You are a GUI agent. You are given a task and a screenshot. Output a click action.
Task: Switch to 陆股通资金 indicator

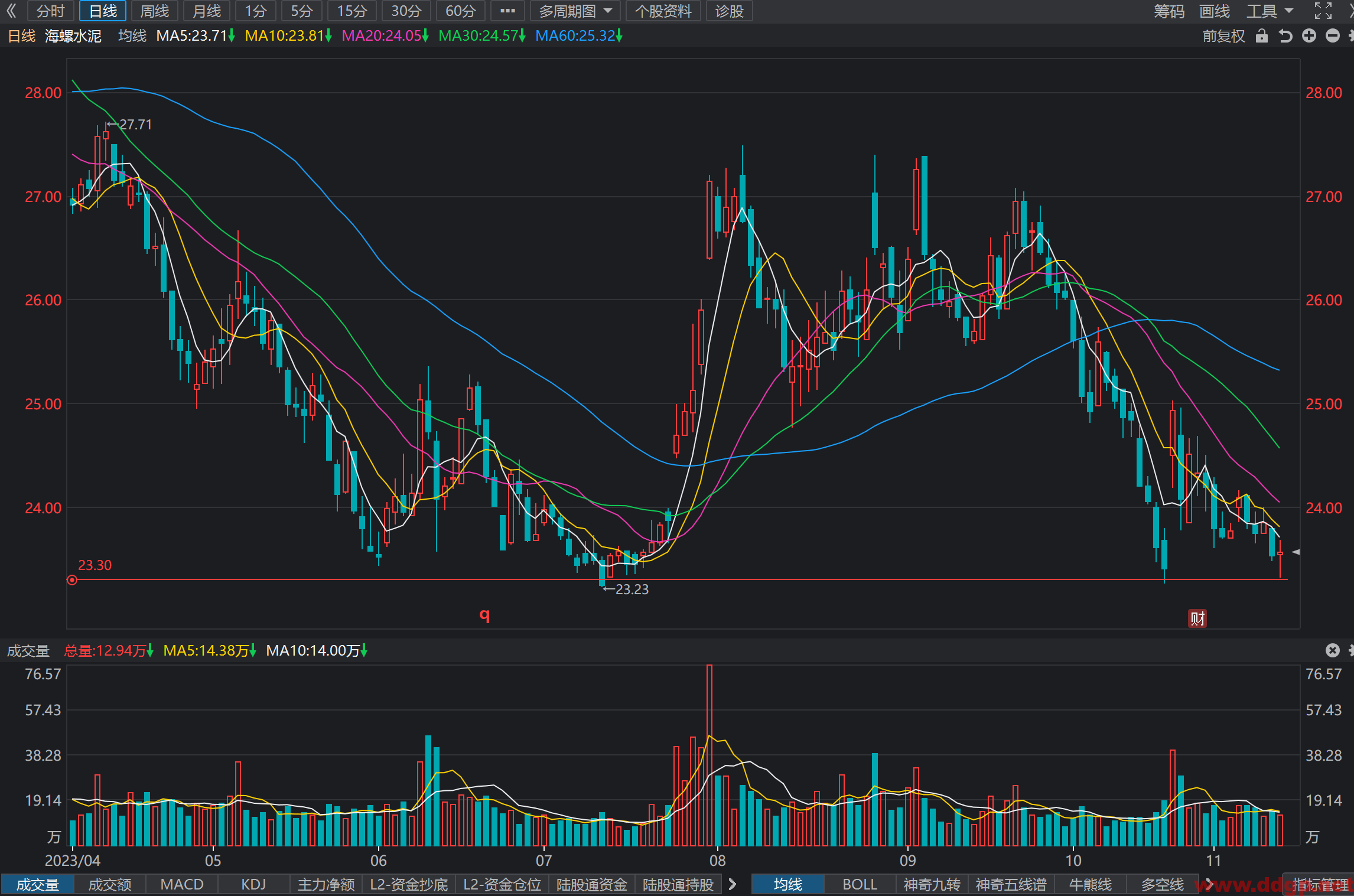592,884
